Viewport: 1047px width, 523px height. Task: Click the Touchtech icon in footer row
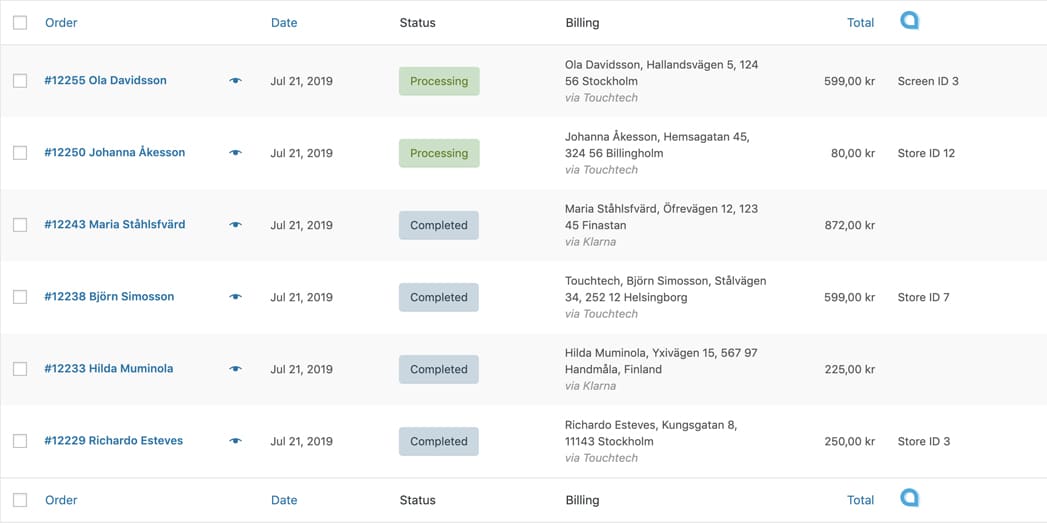[909, 498]
